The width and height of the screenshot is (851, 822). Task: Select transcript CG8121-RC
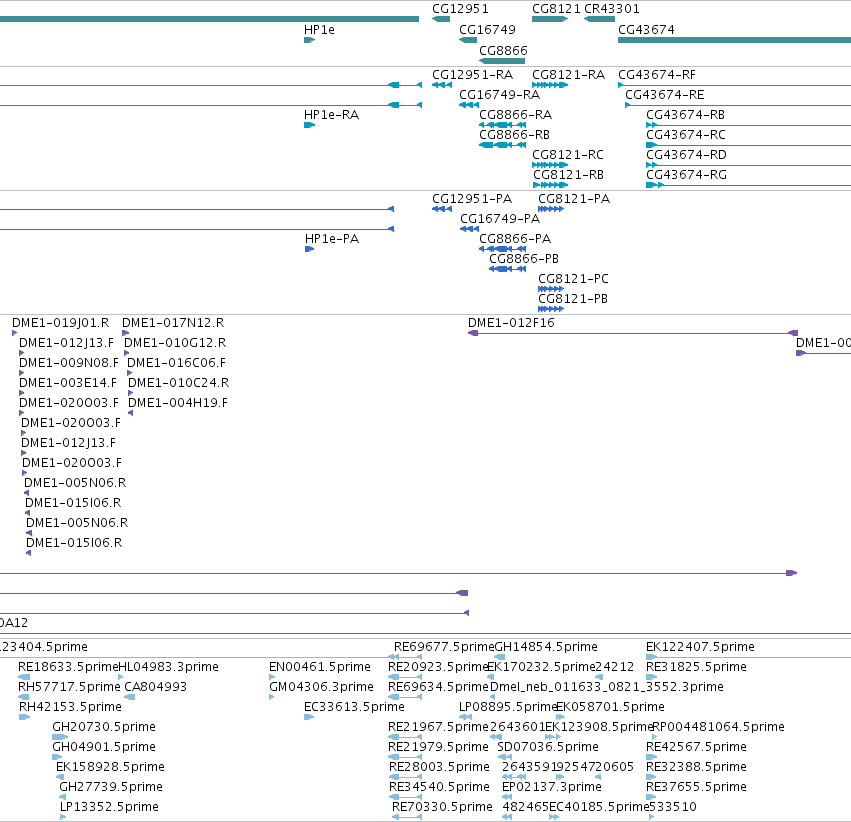click(568, 155)
